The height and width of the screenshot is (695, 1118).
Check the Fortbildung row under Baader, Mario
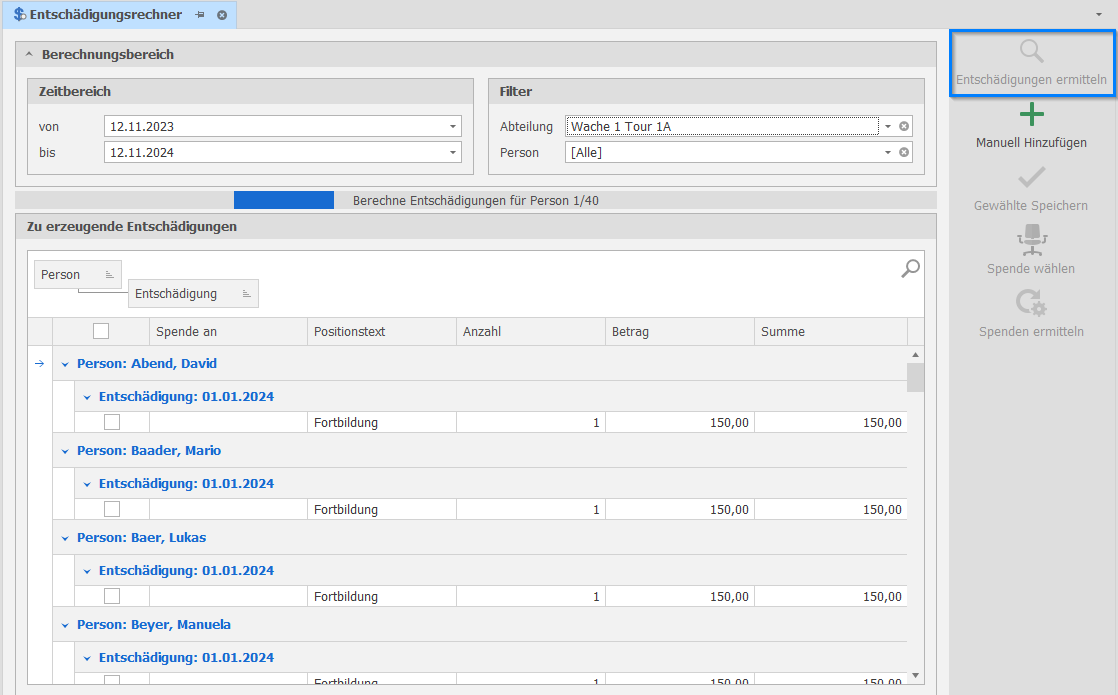tap(112, 509)
